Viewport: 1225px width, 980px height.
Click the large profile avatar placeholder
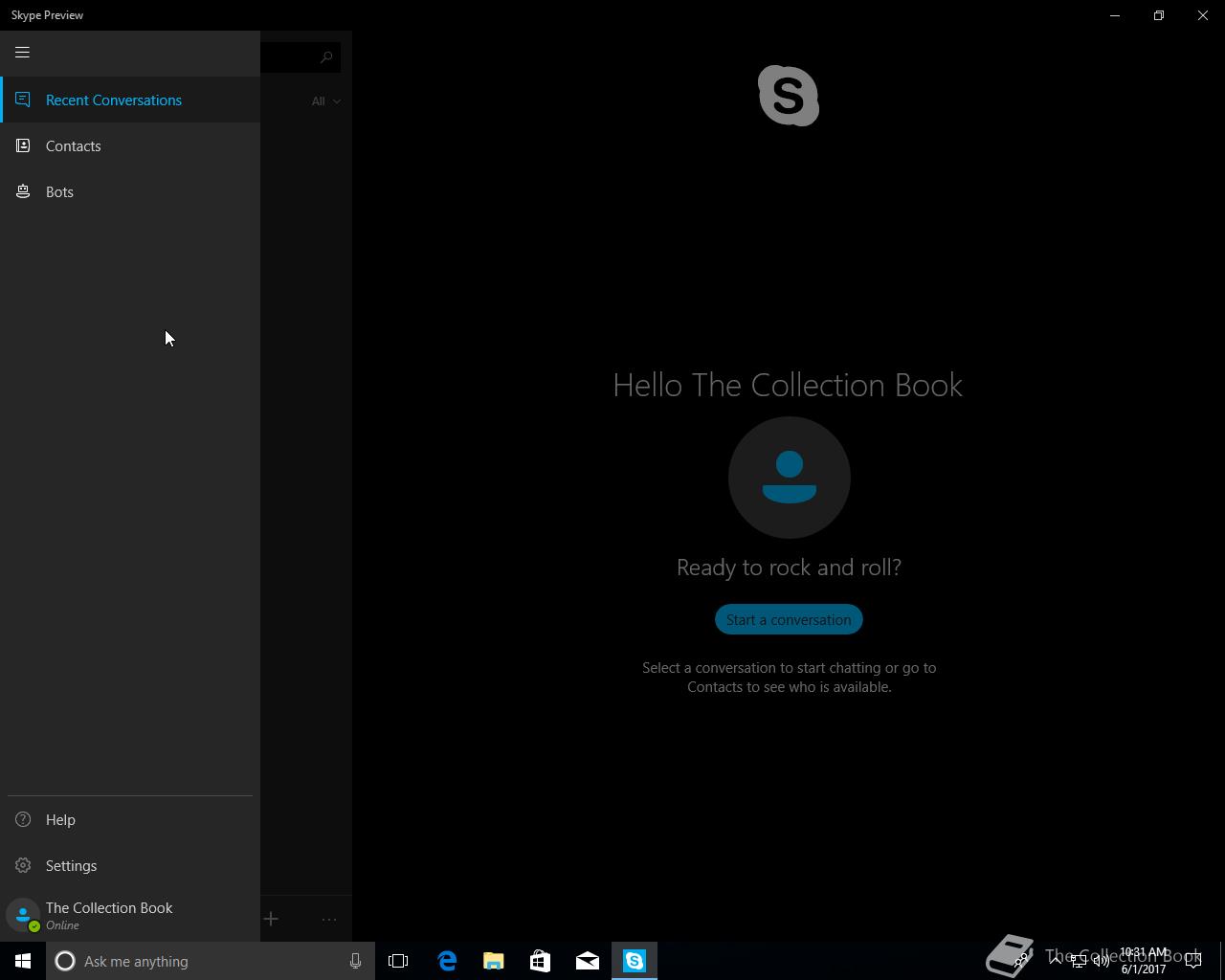pos(789,478)
